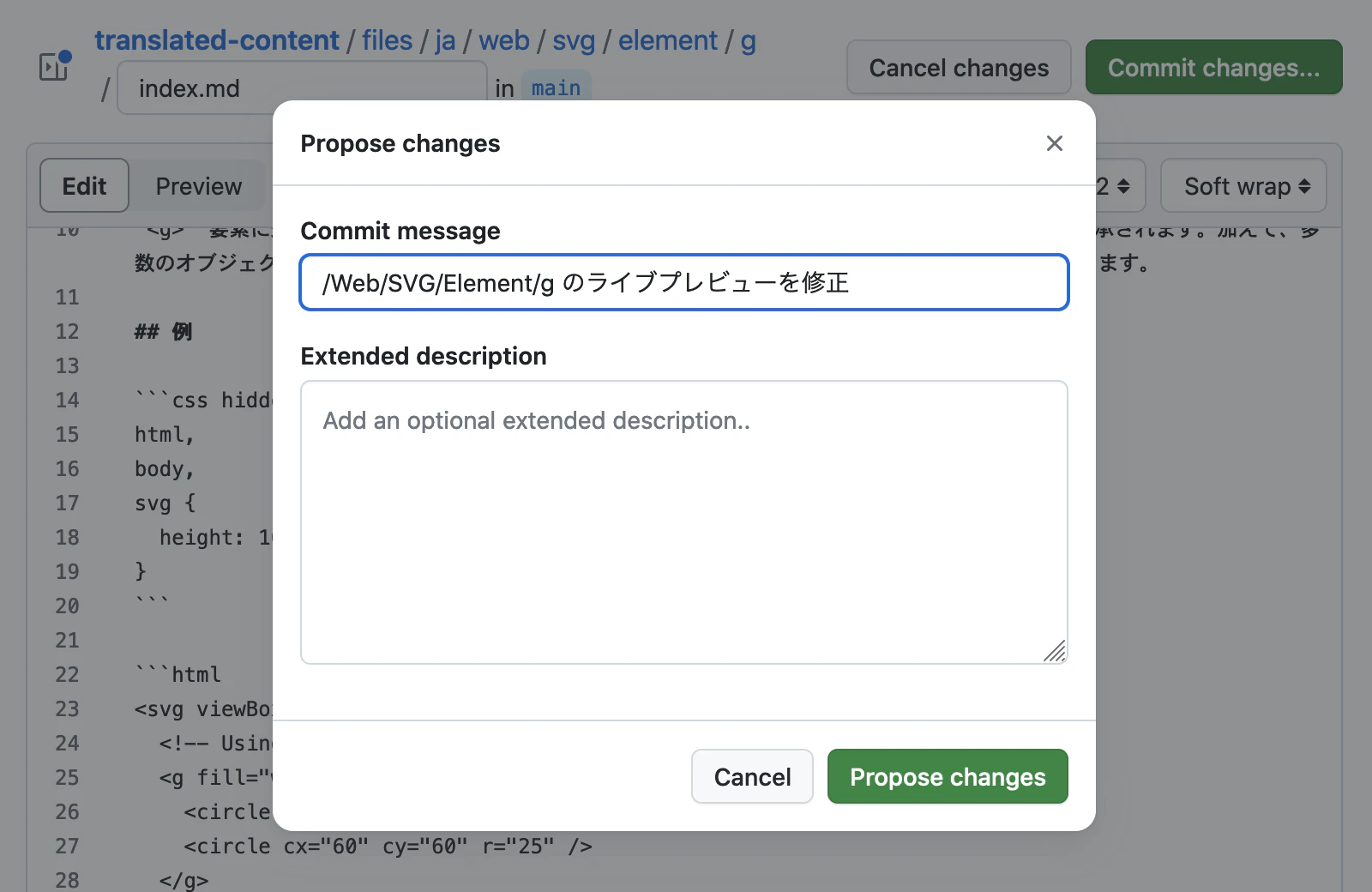Open the files breadcrumb link
The width and height of the screenshot is (1372, 892).
(x=387, y=40)
